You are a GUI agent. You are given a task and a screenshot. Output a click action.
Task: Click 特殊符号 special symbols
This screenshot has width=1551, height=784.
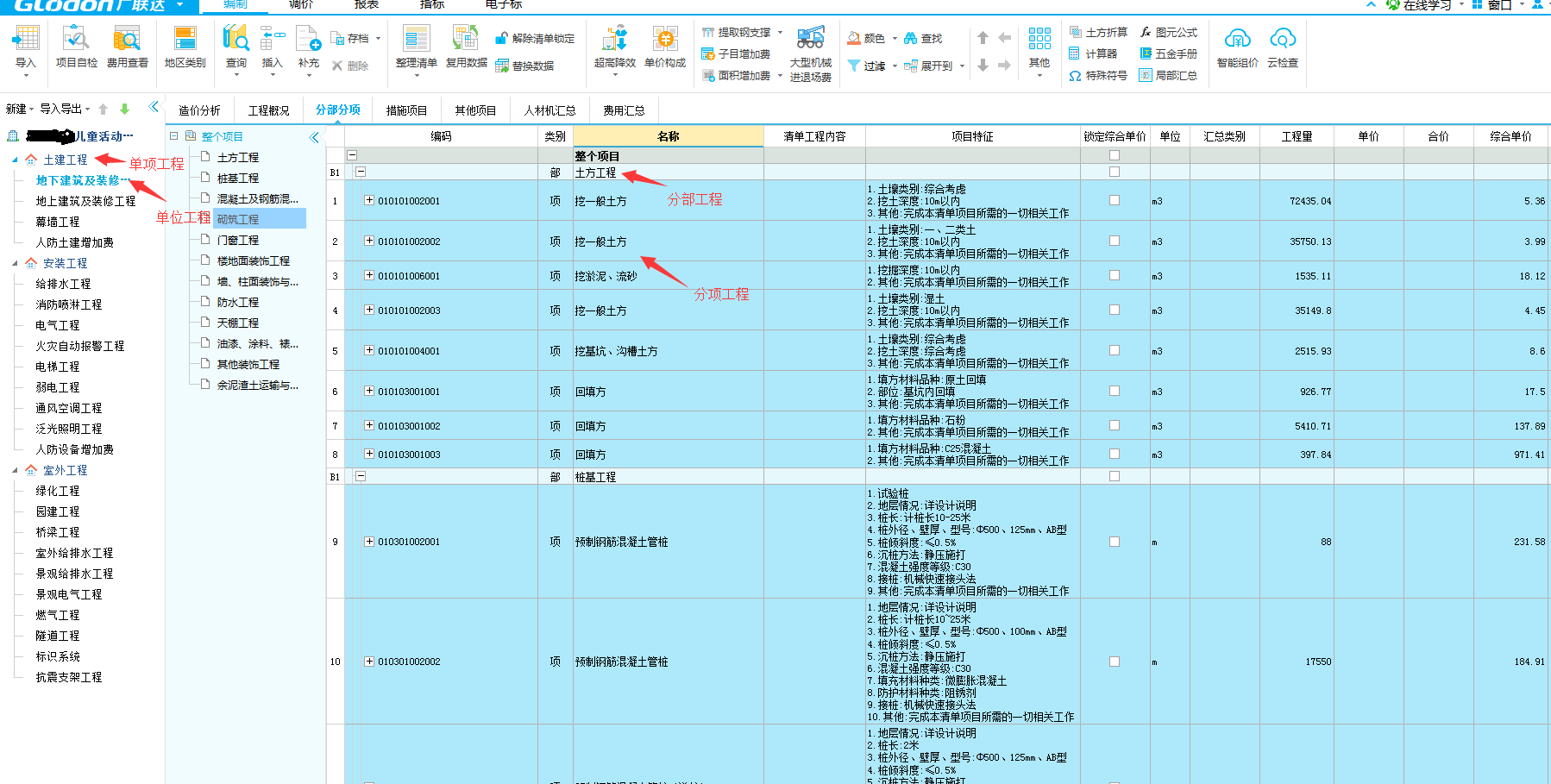1098,75
